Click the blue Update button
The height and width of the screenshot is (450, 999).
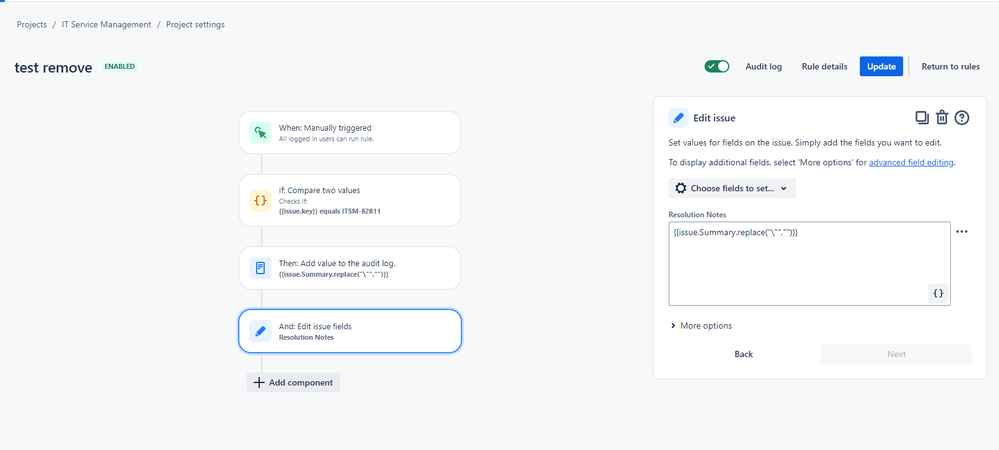tap(881, 66)
